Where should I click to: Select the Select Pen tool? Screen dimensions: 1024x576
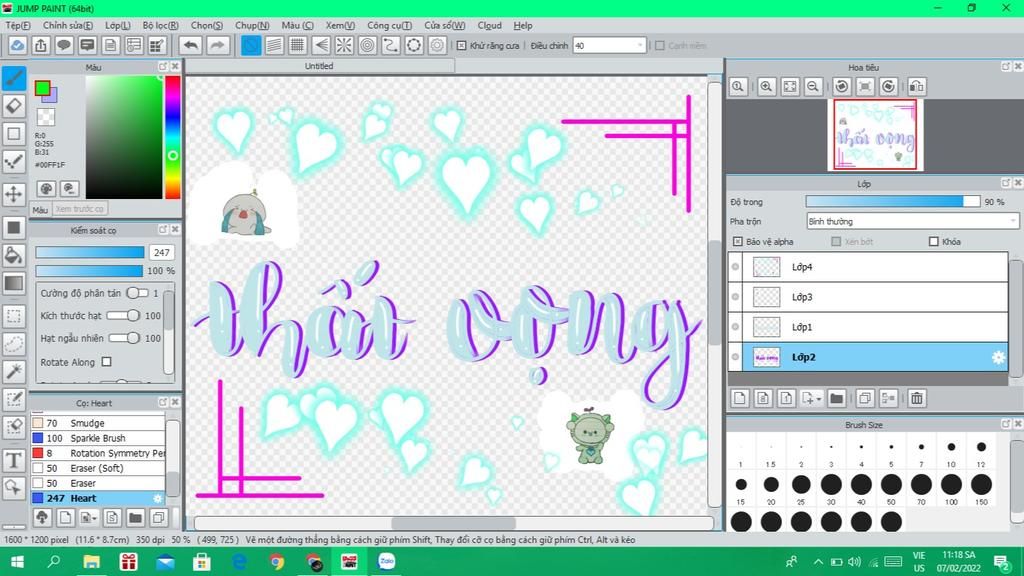point(14,399)
